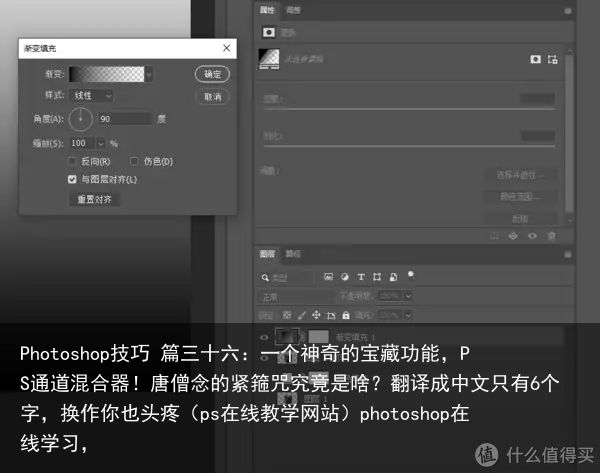Image resolution: width=600 pixels, height=473 pixels.
Task: Open the gradient picker dropdown arrow
Action: 148,74
